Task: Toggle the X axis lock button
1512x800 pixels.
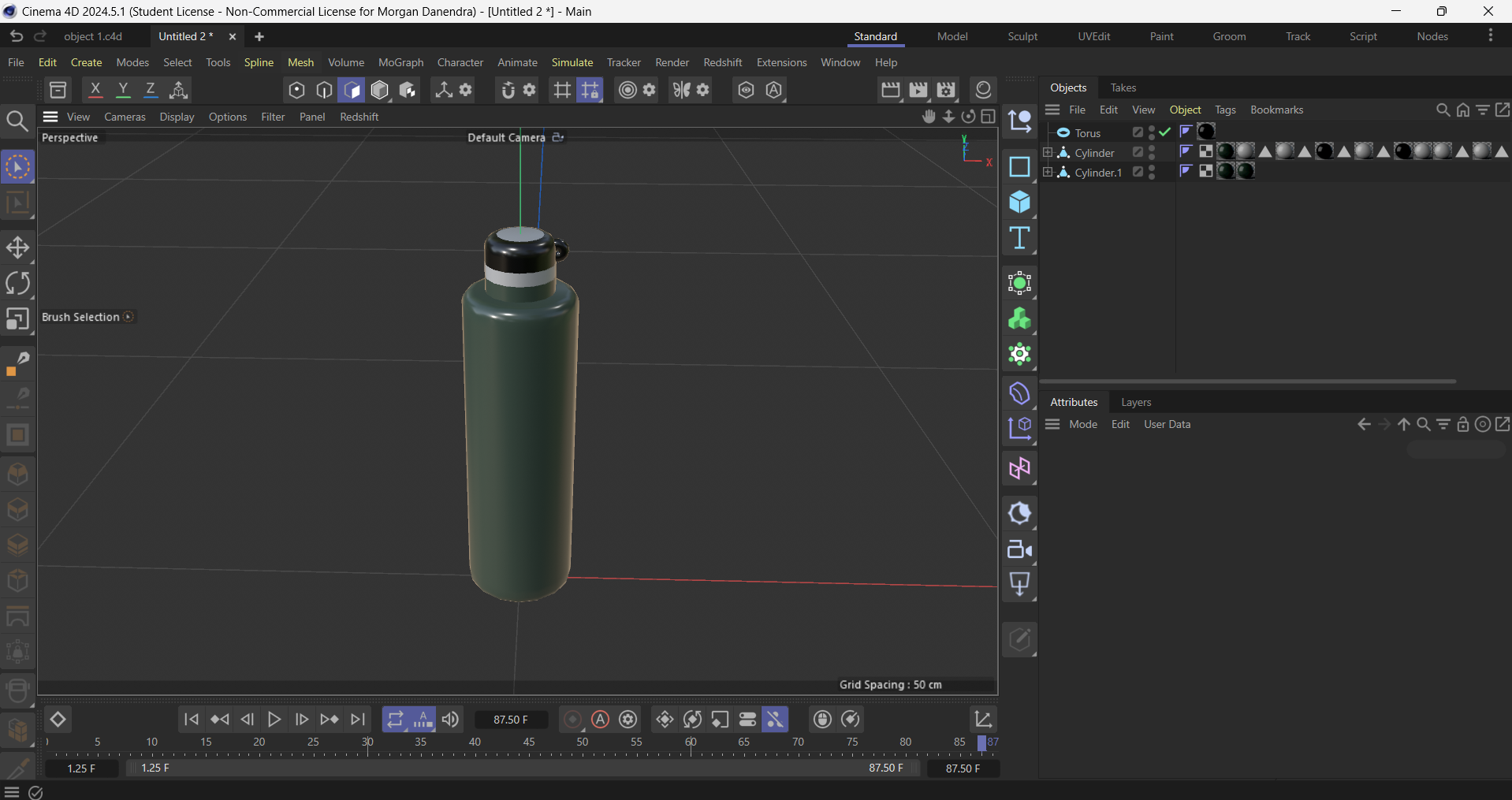Action: pos(95,89)
